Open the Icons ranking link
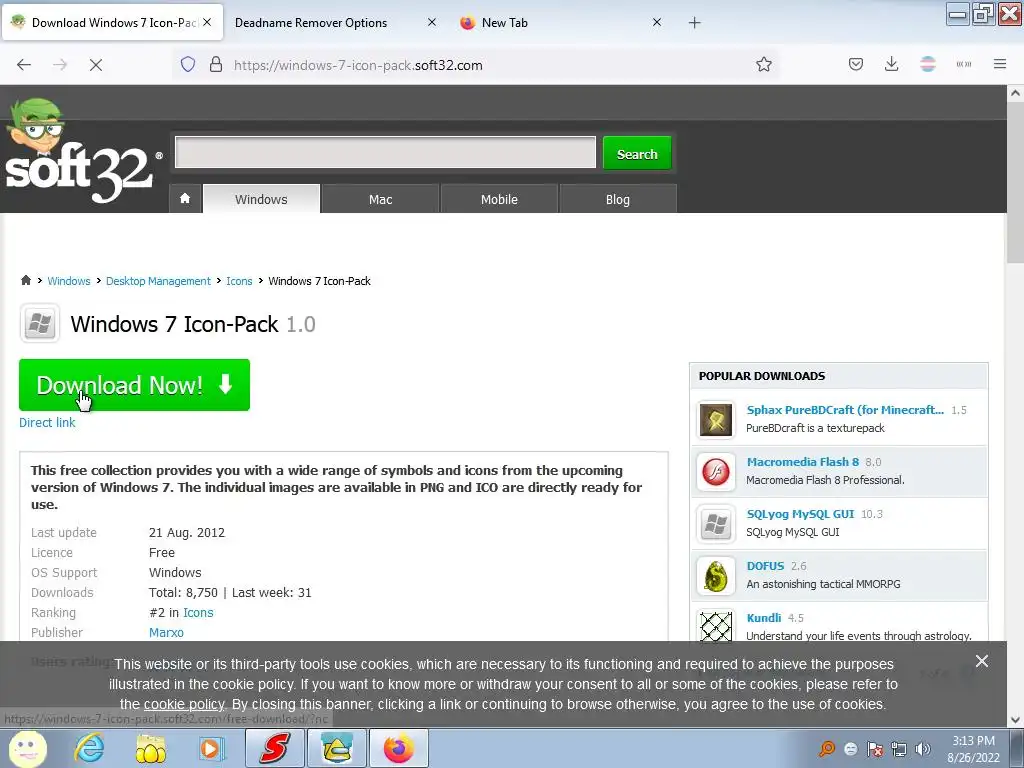 click(198, 613)
